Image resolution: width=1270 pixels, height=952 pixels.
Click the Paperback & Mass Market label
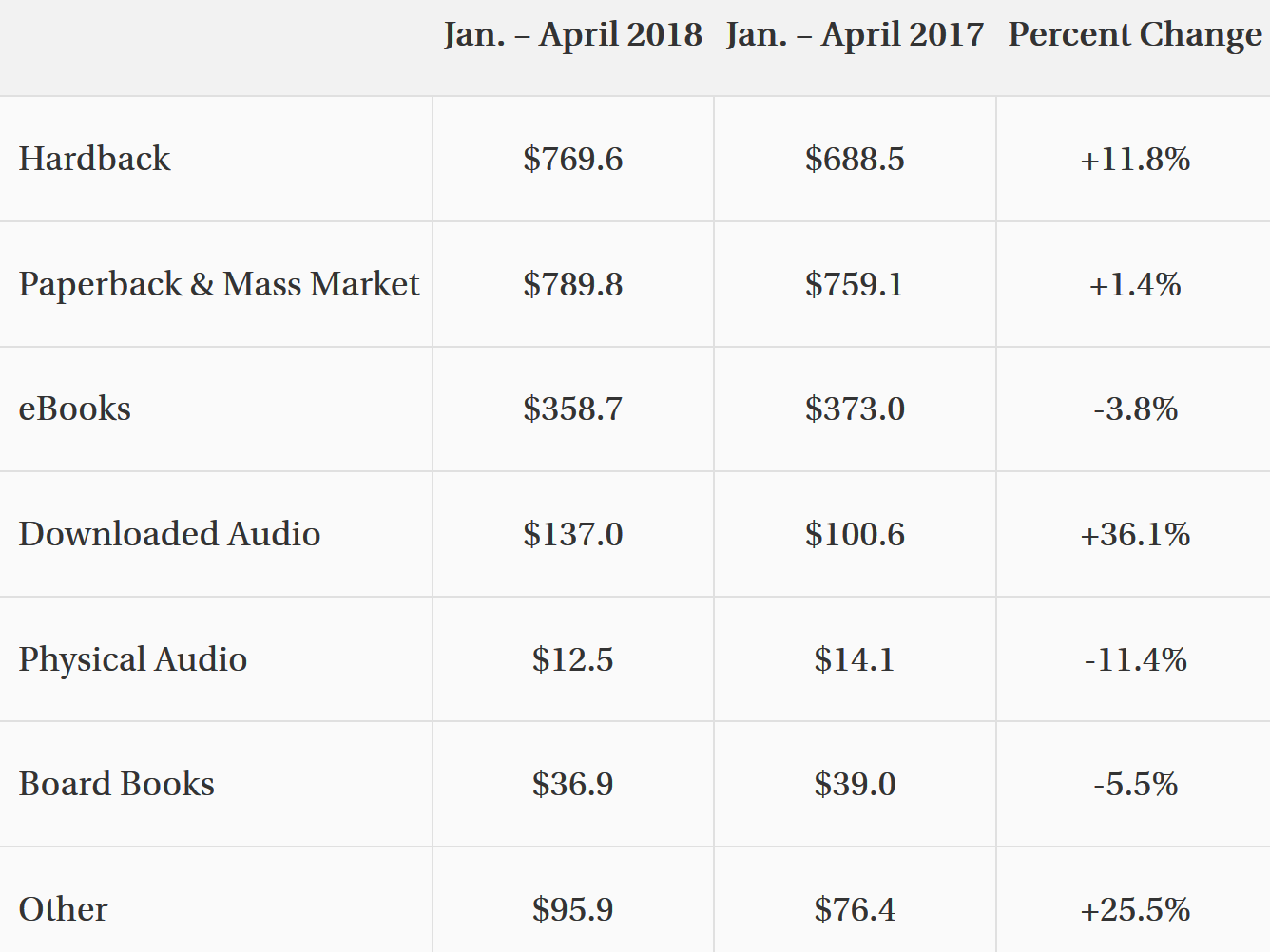219,284
